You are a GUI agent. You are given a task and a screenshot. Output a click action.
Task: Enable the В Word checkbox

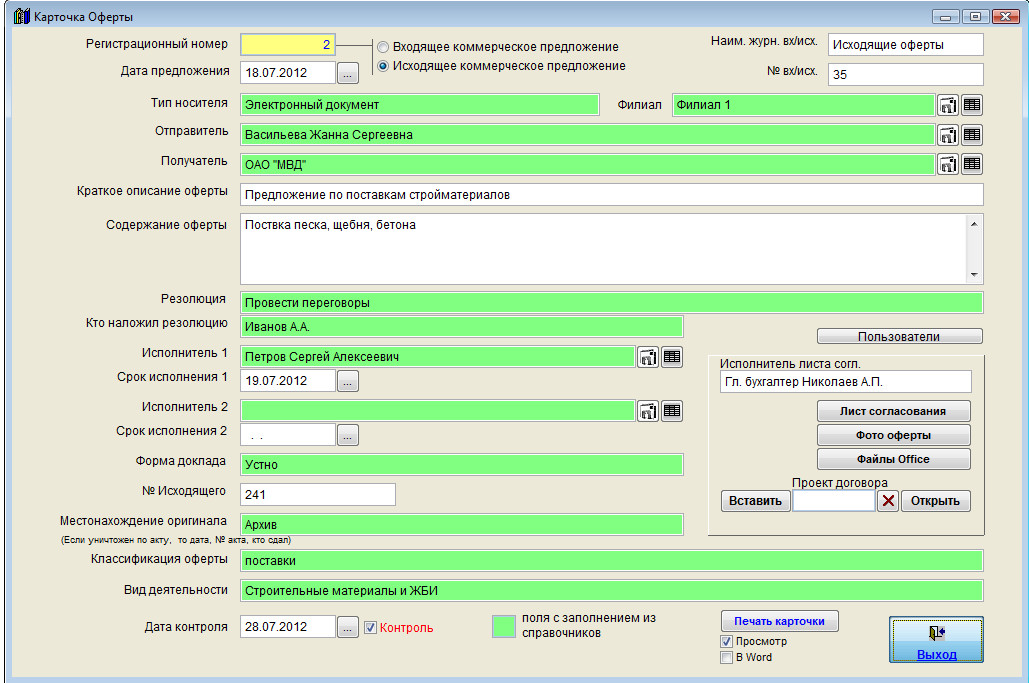click(727, 657)
